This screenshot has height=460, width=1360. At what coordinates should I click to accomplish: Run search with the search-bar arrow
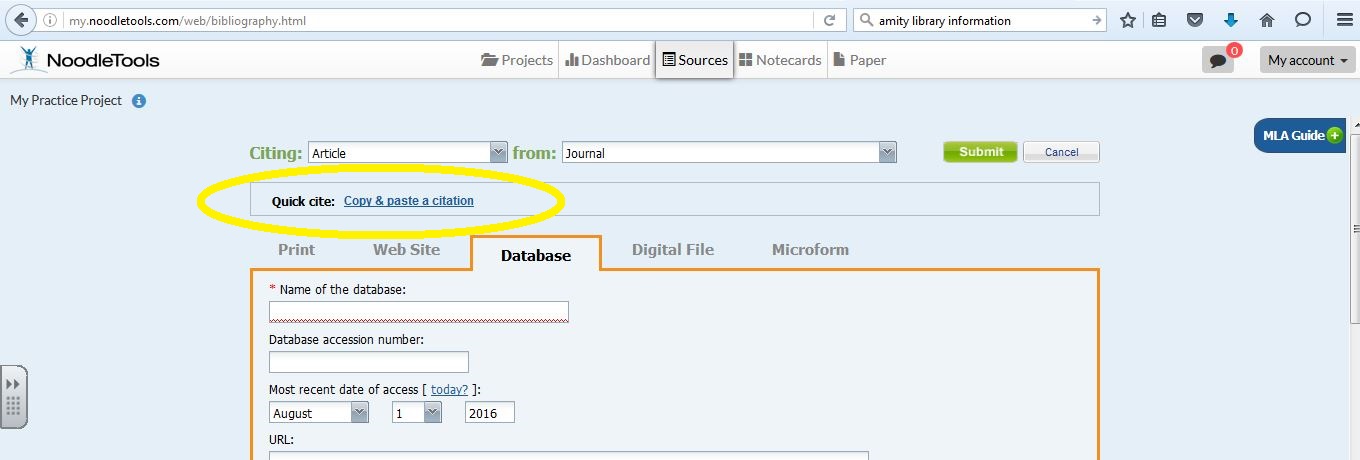pos(1097,20)
